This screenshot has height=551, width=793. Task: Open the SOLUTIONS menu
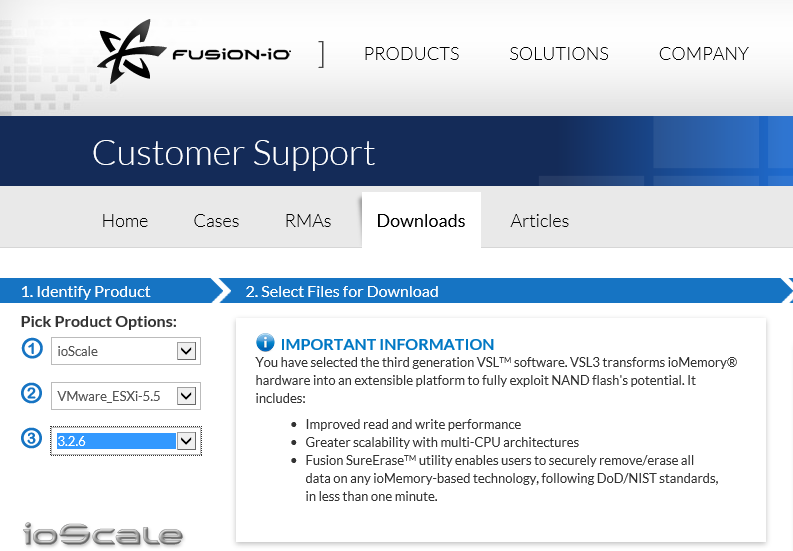point(559,54)
